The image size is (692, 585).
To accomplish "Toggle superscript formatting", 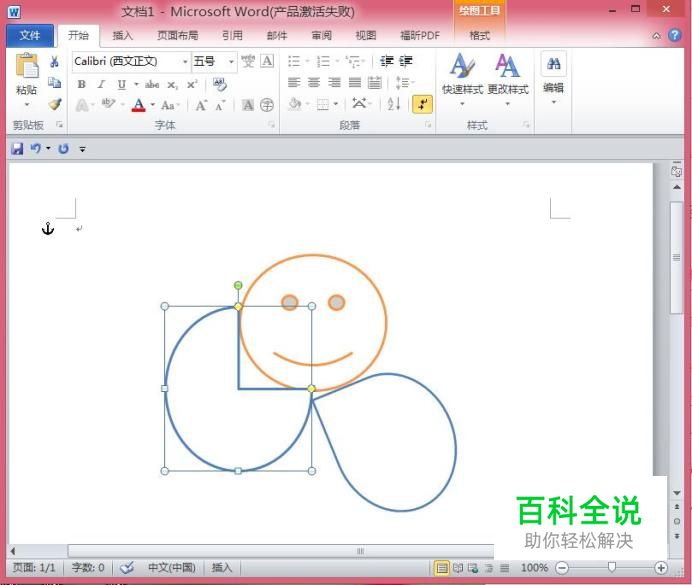I will (192, 84).
